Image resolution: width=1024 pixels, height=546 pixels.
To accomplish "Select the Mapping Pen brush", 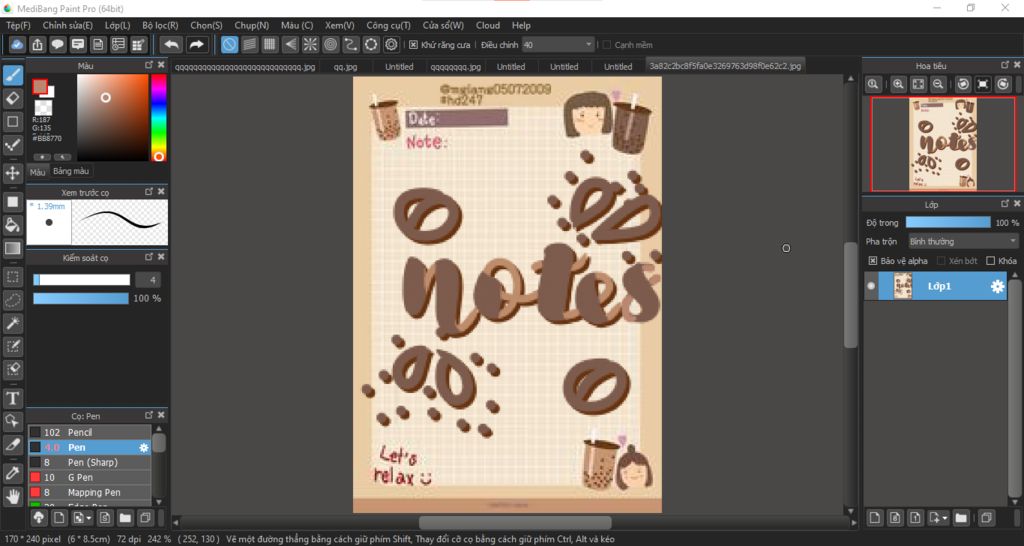I will pos(89,492).
